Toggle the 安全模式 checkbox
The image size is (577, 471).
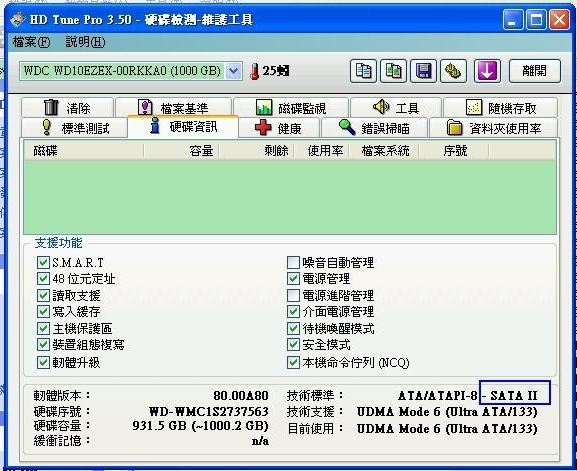[293, 345]
